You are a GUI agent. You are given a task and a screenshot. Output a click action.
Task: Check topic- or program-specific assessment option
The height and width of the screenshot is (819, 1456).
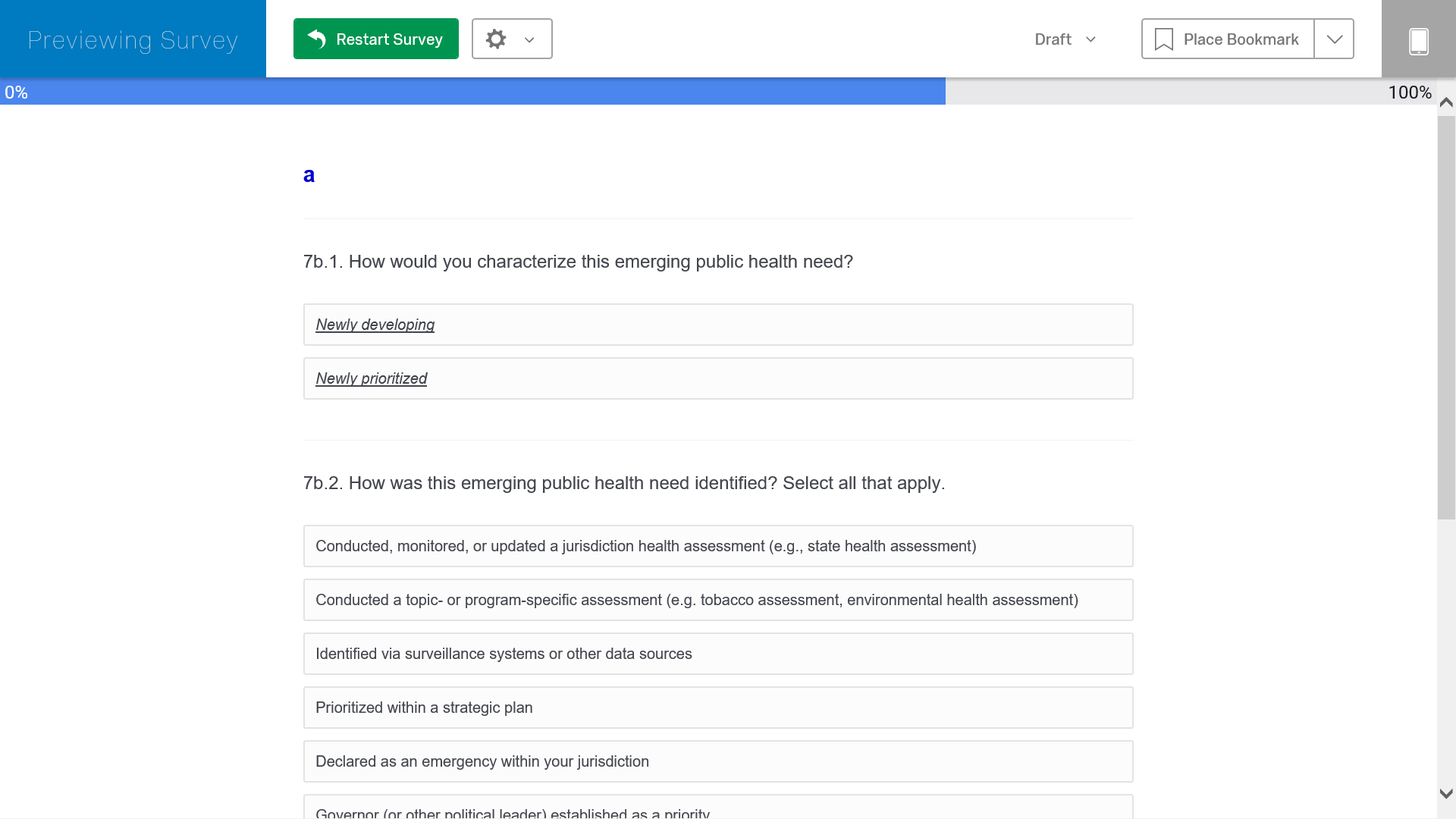(x=717, y=600)
